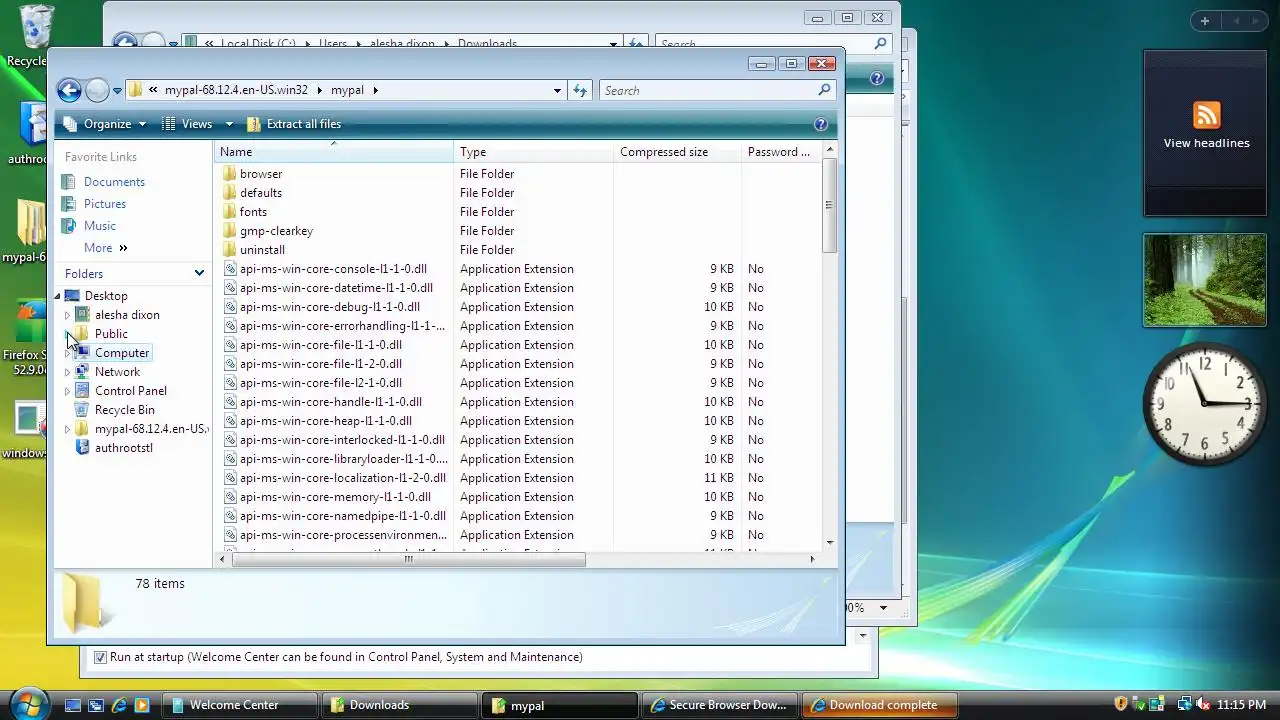Click Show Desktop quick launch icon
Image resolution: width=1280 pixels, height=720 pixels.
point(73,705)
